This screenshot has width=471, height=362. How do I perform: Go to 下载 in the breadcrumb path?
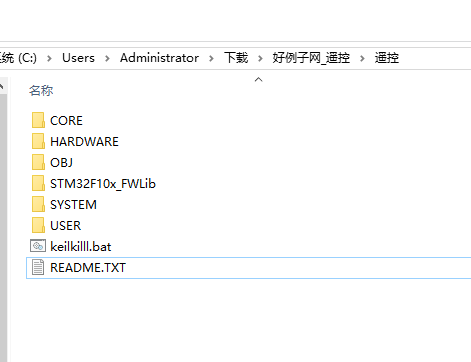coord(236,58)
